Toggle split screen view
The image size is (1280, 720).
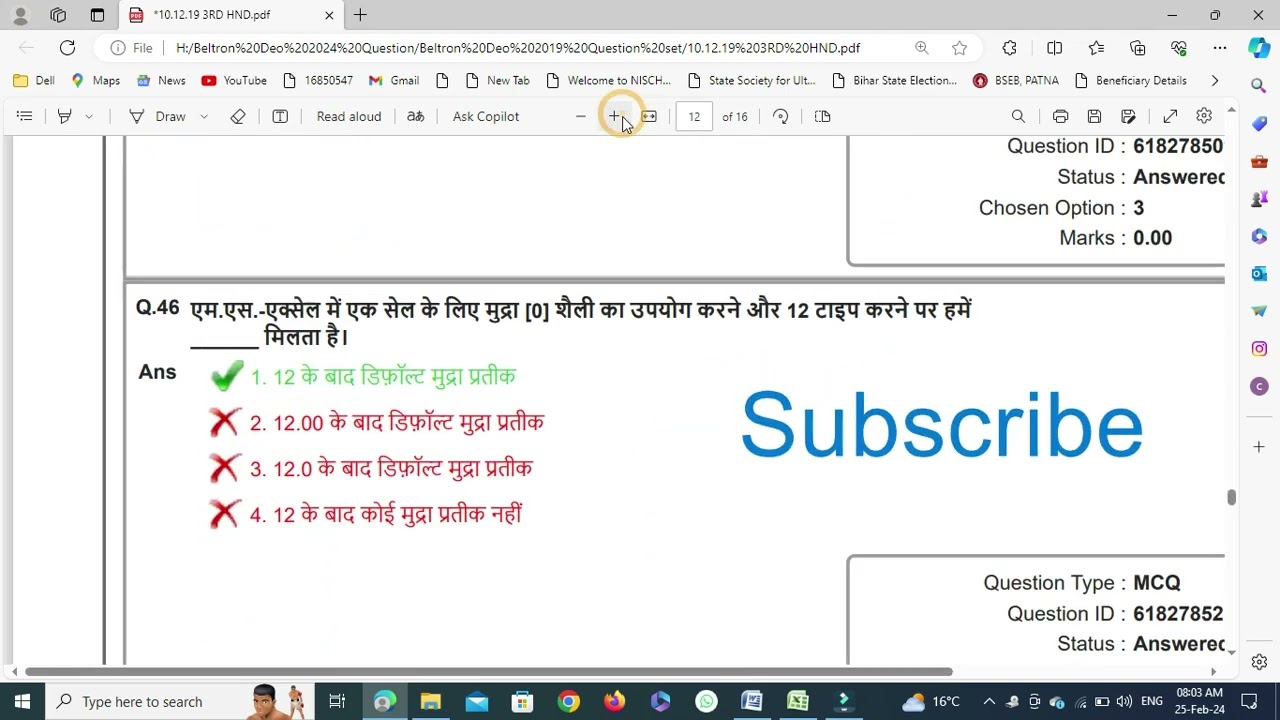(x=1054, y=48)
